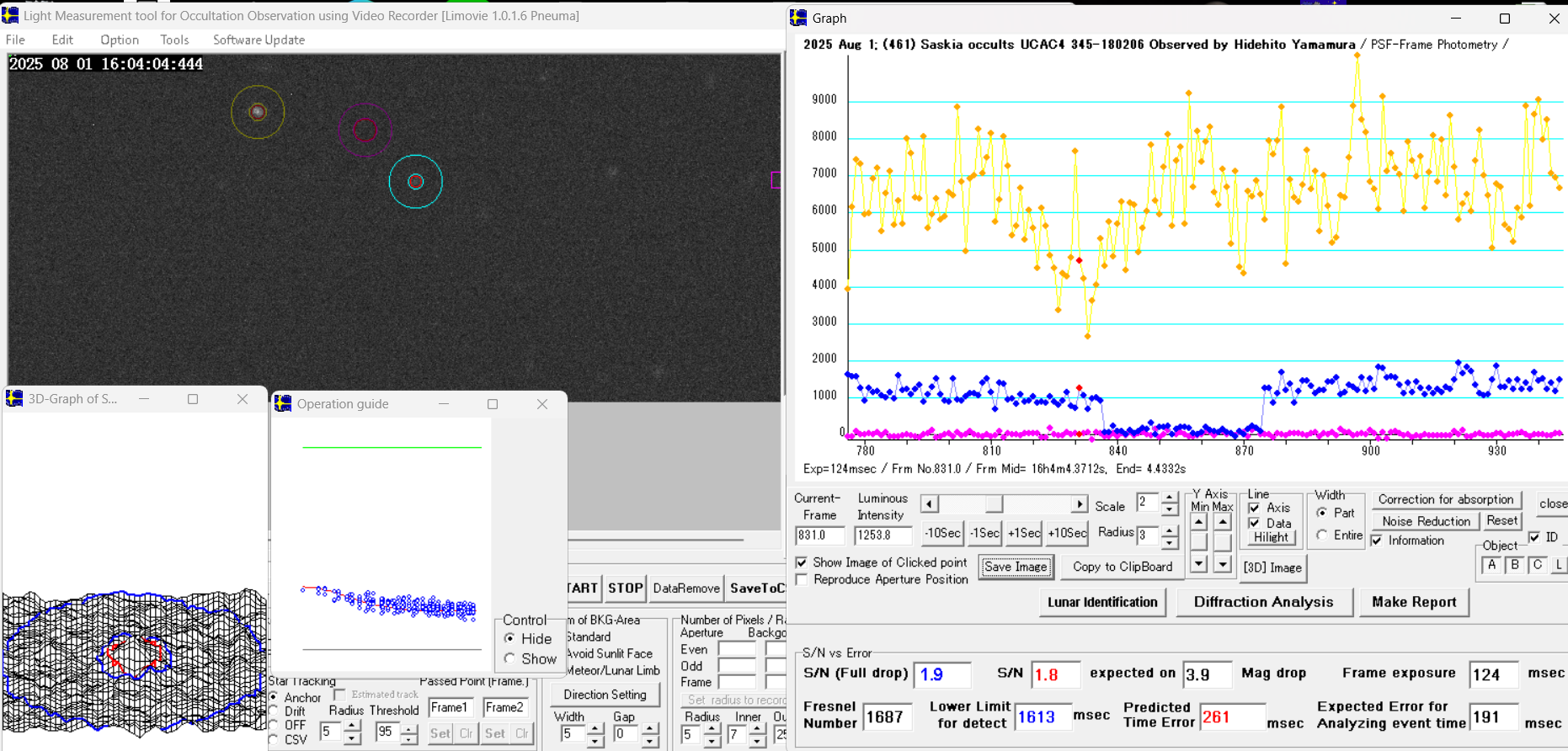Screen dimensions: 1568x751
Task: Click the Make Report button
Action: pyautogui.click(x=1413, y=602)
